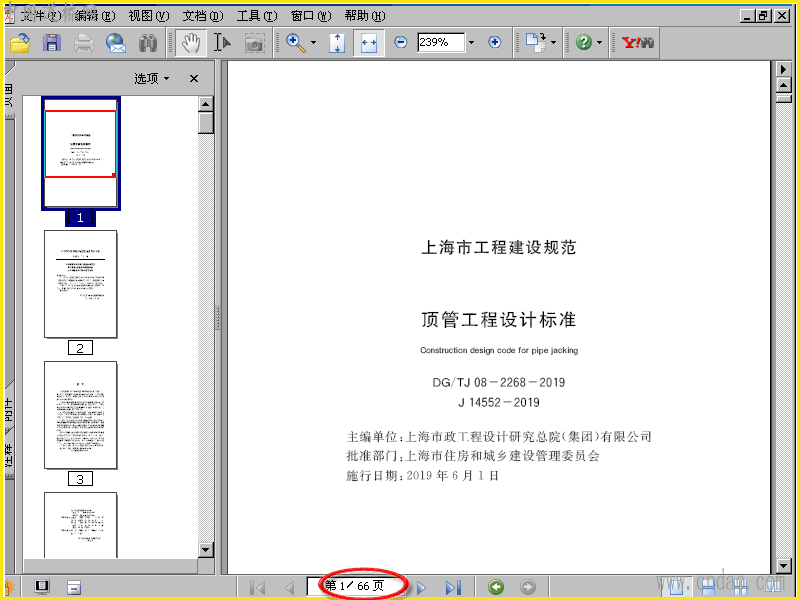
Task: Email the document with the globe-envelope icon
Action: 116,43
